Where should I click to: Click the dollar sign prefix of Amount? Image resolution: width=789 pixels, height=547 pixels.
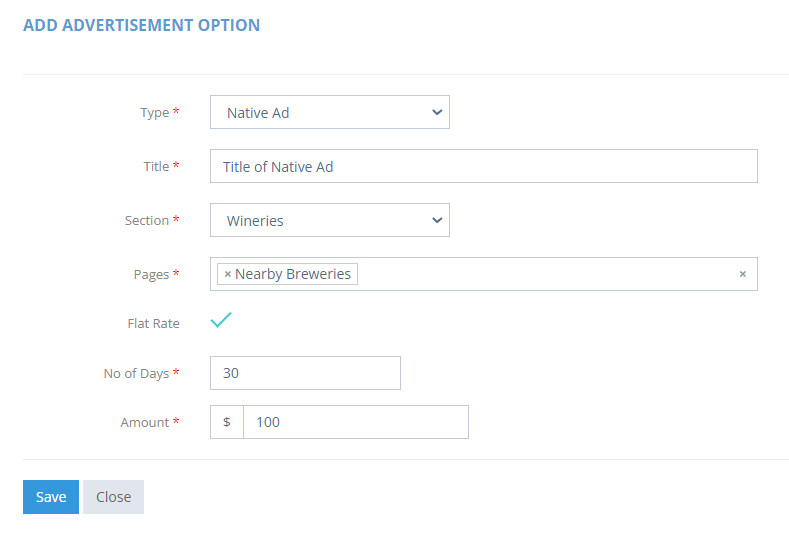click(227, 422)
